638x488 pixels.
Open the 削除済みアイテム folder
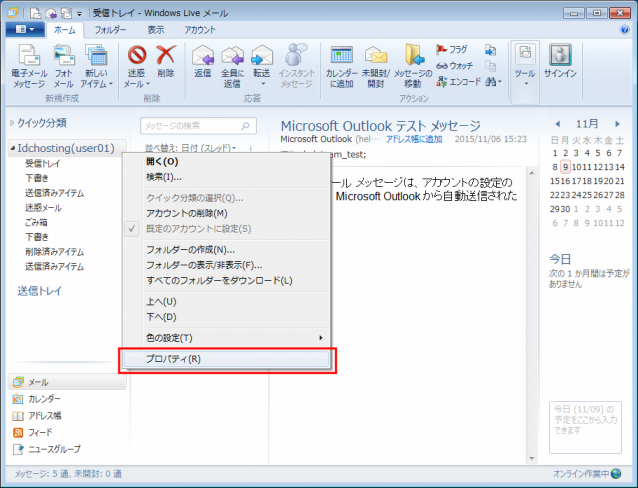point(55,252)
